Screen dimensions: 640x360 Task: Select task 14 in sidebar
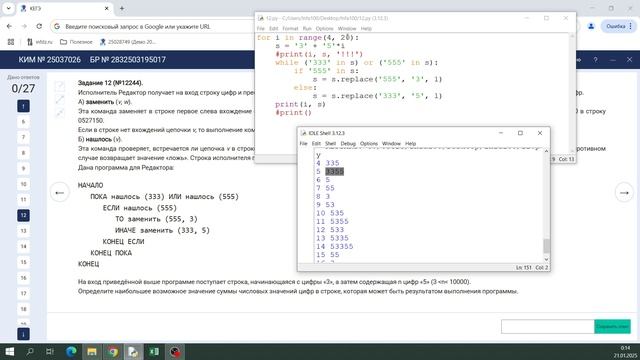click(23, 246)
